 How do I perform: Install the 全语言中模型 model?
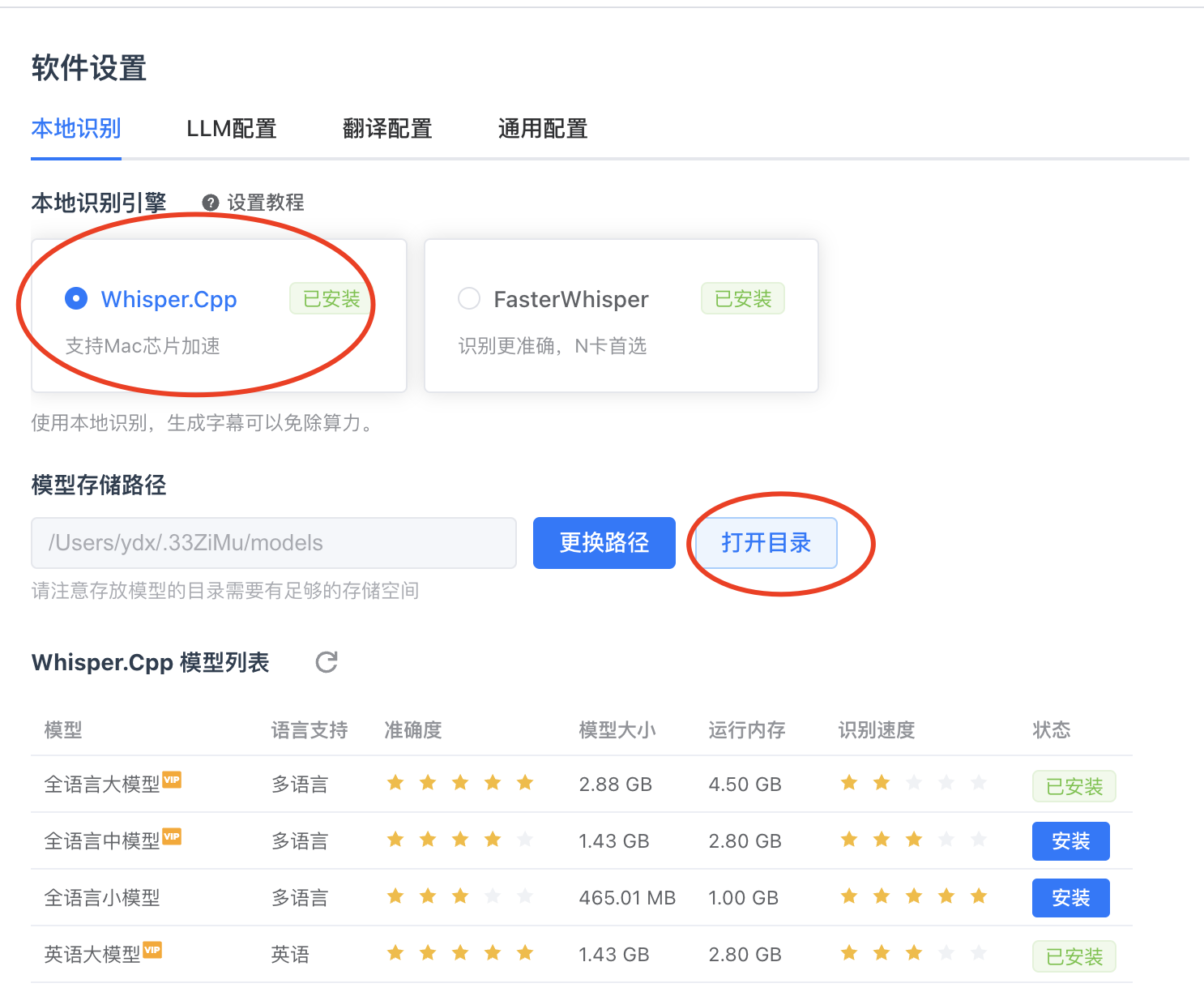point(1070,841)
